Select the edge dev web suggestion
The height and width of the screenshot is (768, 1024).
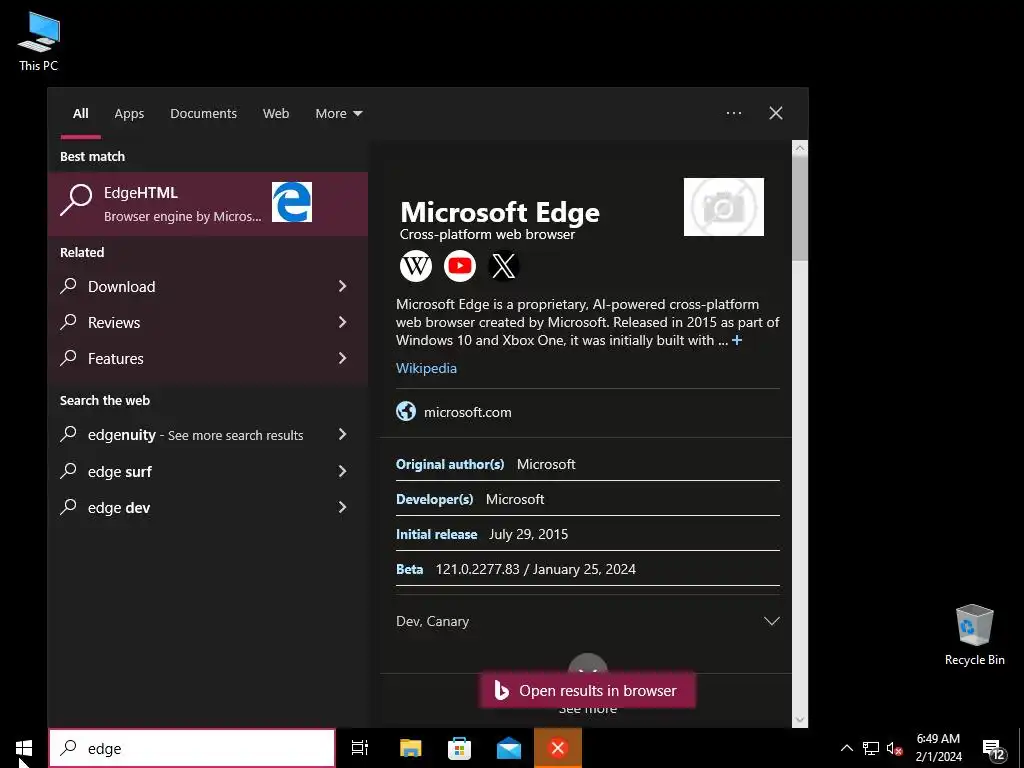208,507
